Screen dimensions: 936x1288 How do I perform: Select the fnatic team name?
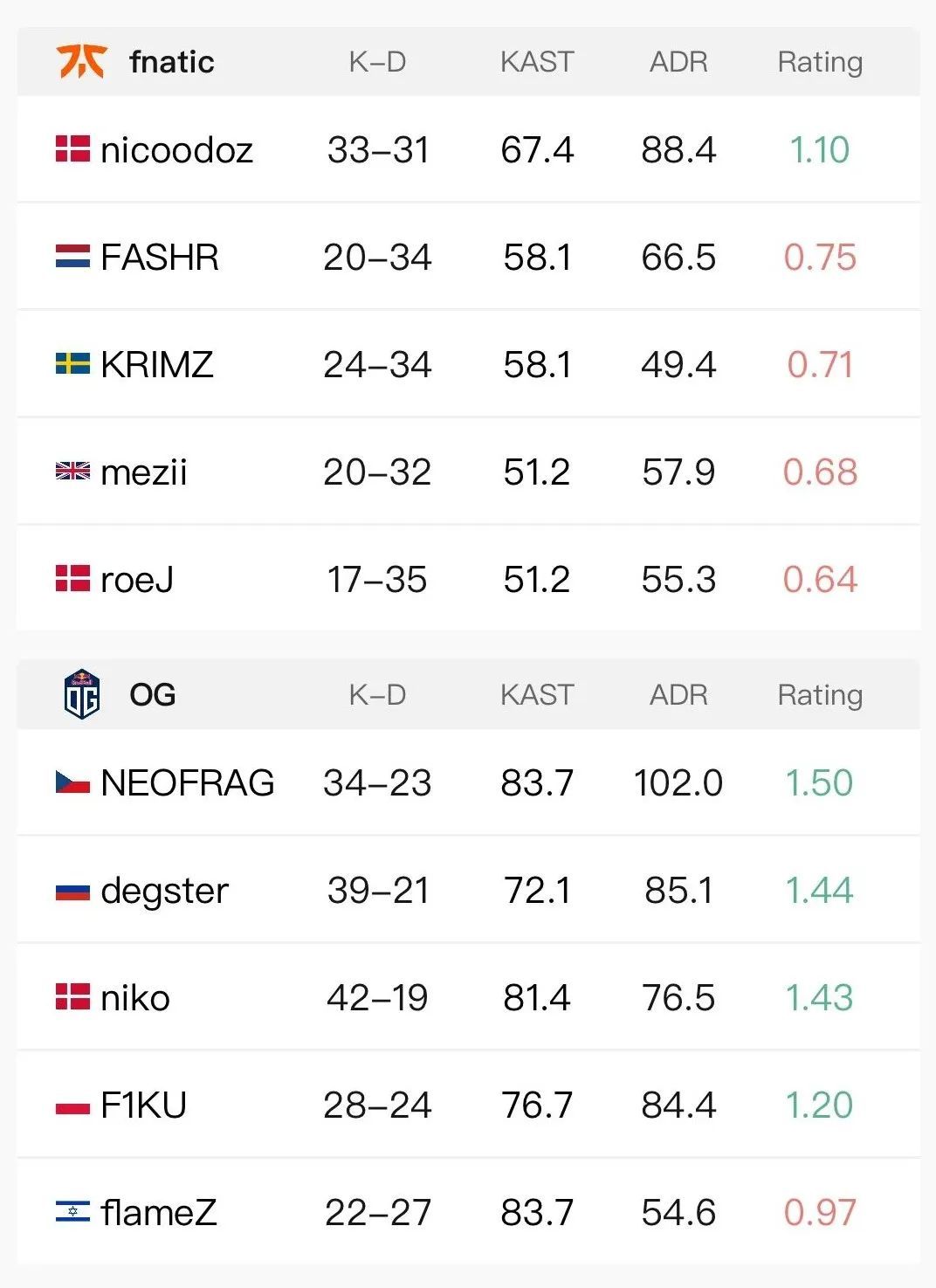[171, 62]
